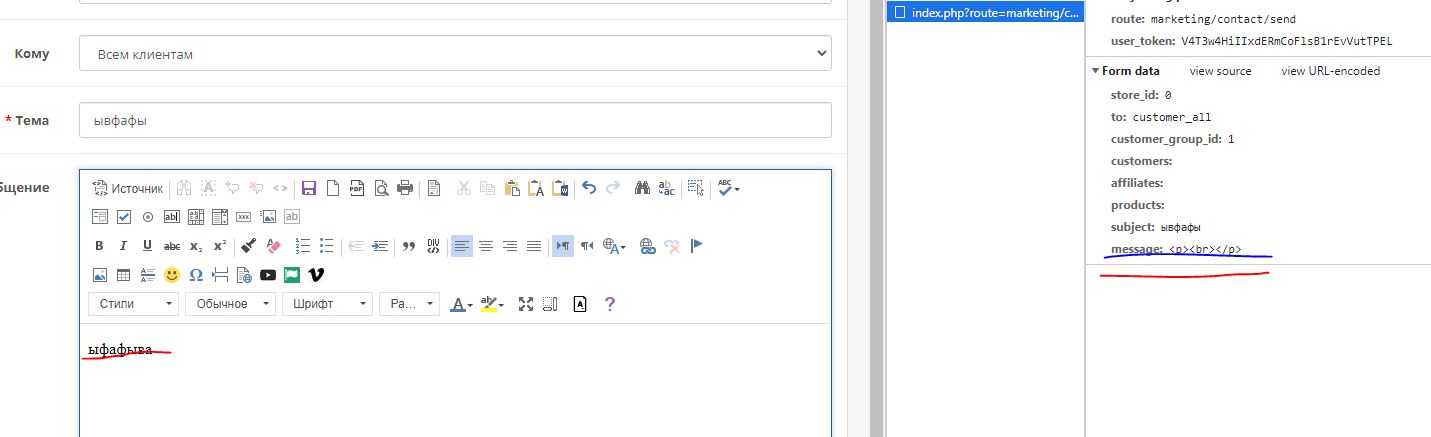Image resolution: width=1431 pixels, height=437 pixels.
Task: Toggle Bold formatting
Action: (x=99, y=246)
